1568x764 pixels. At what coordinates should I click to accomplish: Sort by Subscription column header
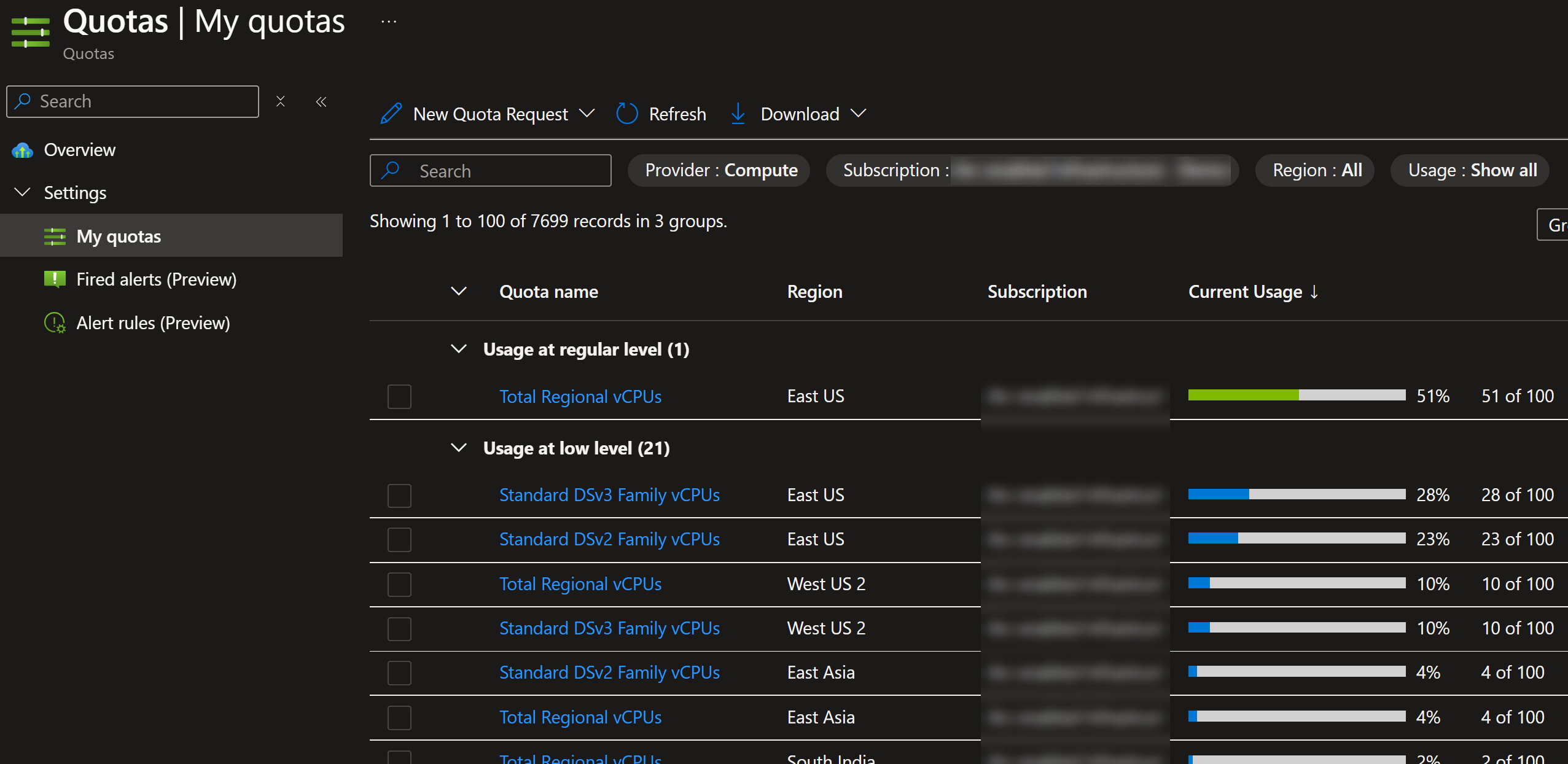(x=1037, y=292)
